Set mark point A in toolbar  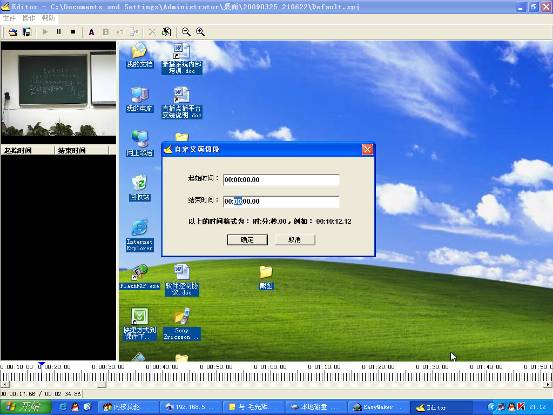[91, 32]
